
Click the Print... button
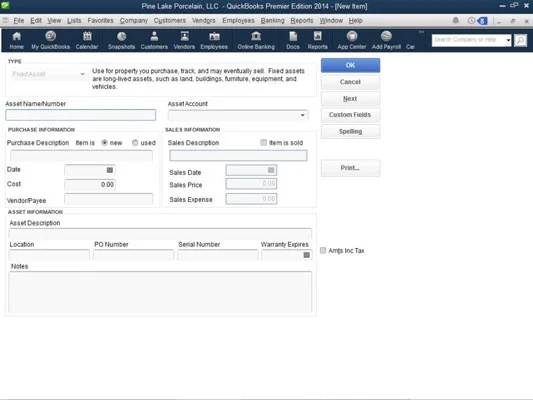point(350,168)
